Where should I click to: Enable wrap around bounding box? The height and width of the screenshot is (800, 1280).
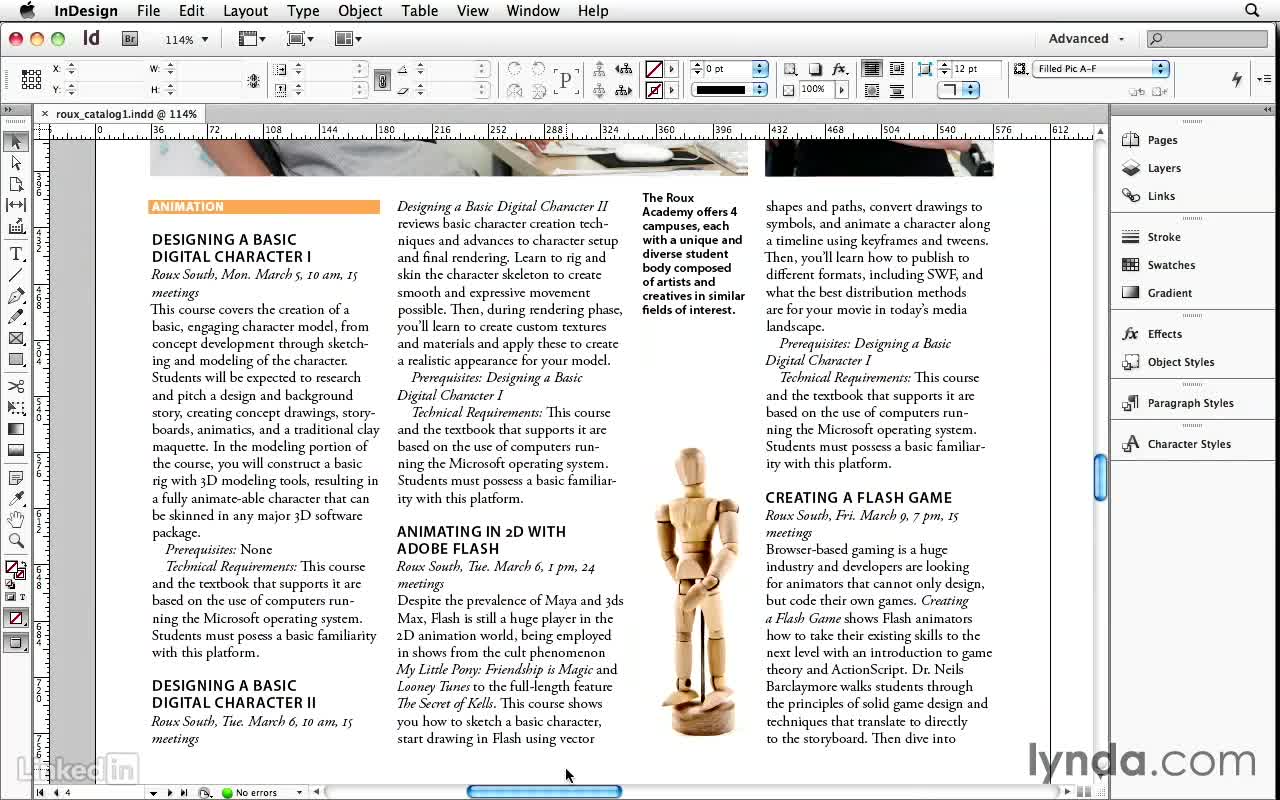click(x=897, y=69)
